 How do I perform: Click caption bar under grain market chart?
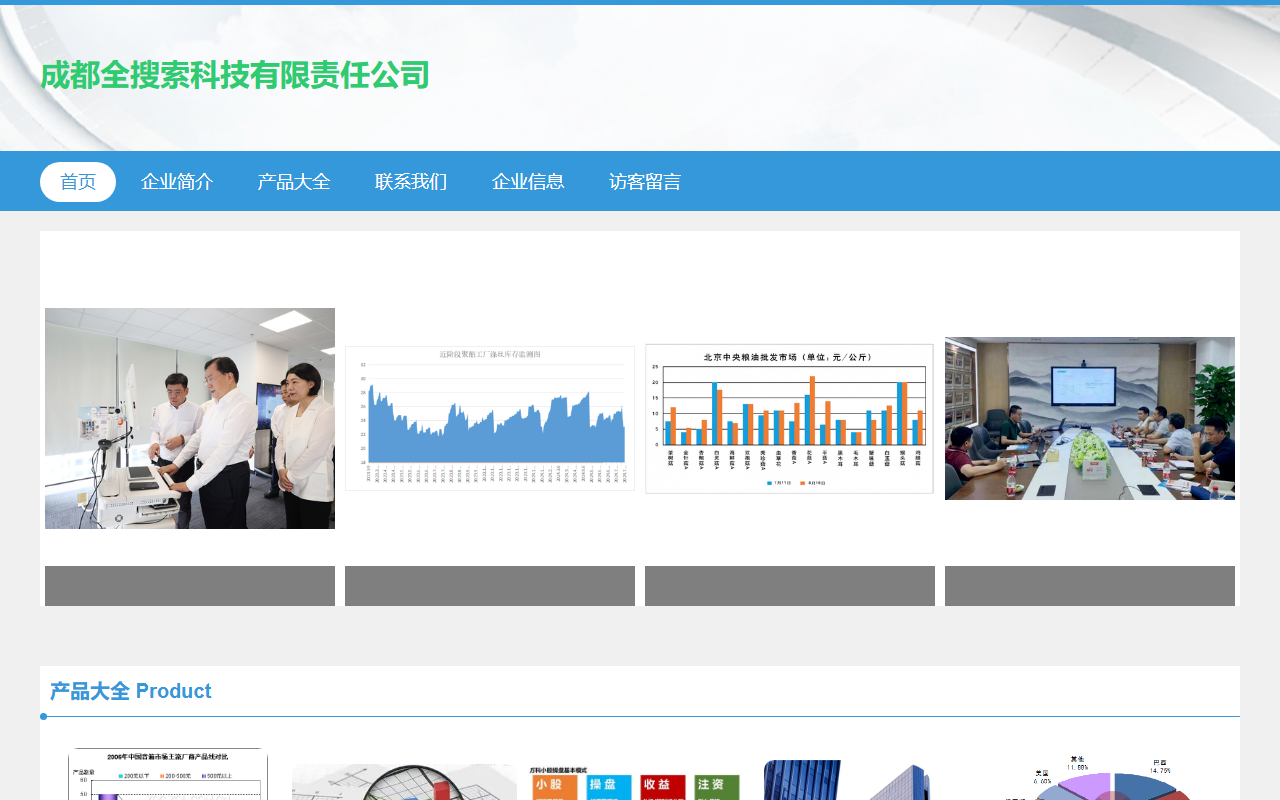(790, 586)
